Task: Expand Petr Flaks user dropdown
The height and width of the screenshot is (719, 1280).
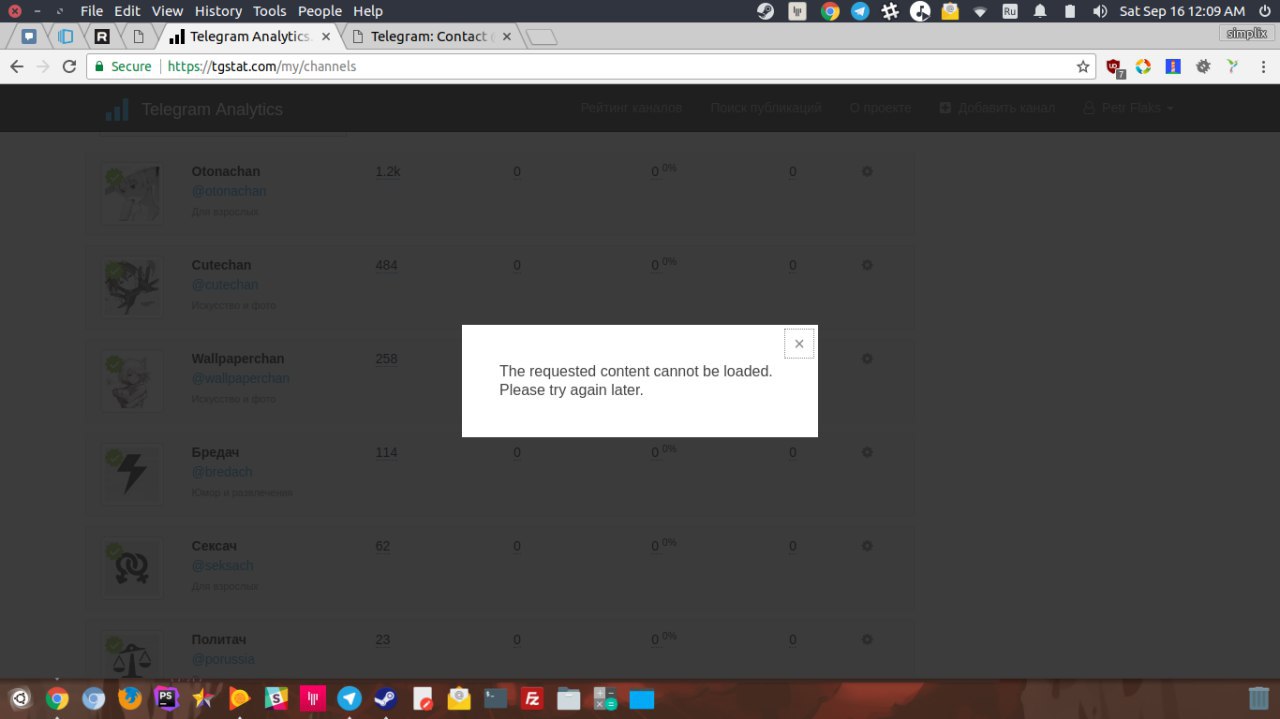Action: click(1129, 108)
